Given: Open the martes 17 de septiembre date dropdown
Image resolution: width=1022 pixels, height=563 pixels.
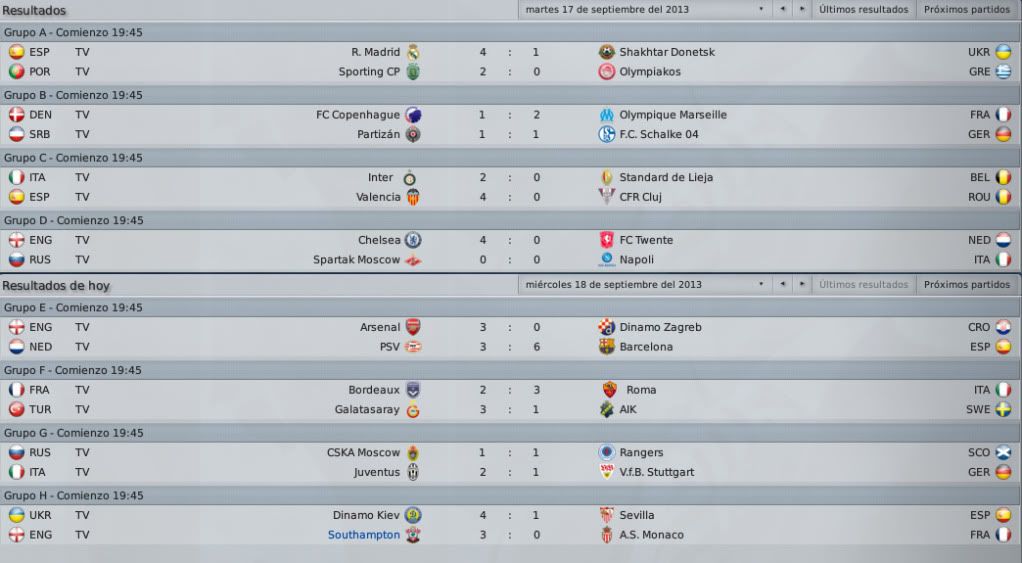Looking at the screenshot, I should [x=644, y=10].
